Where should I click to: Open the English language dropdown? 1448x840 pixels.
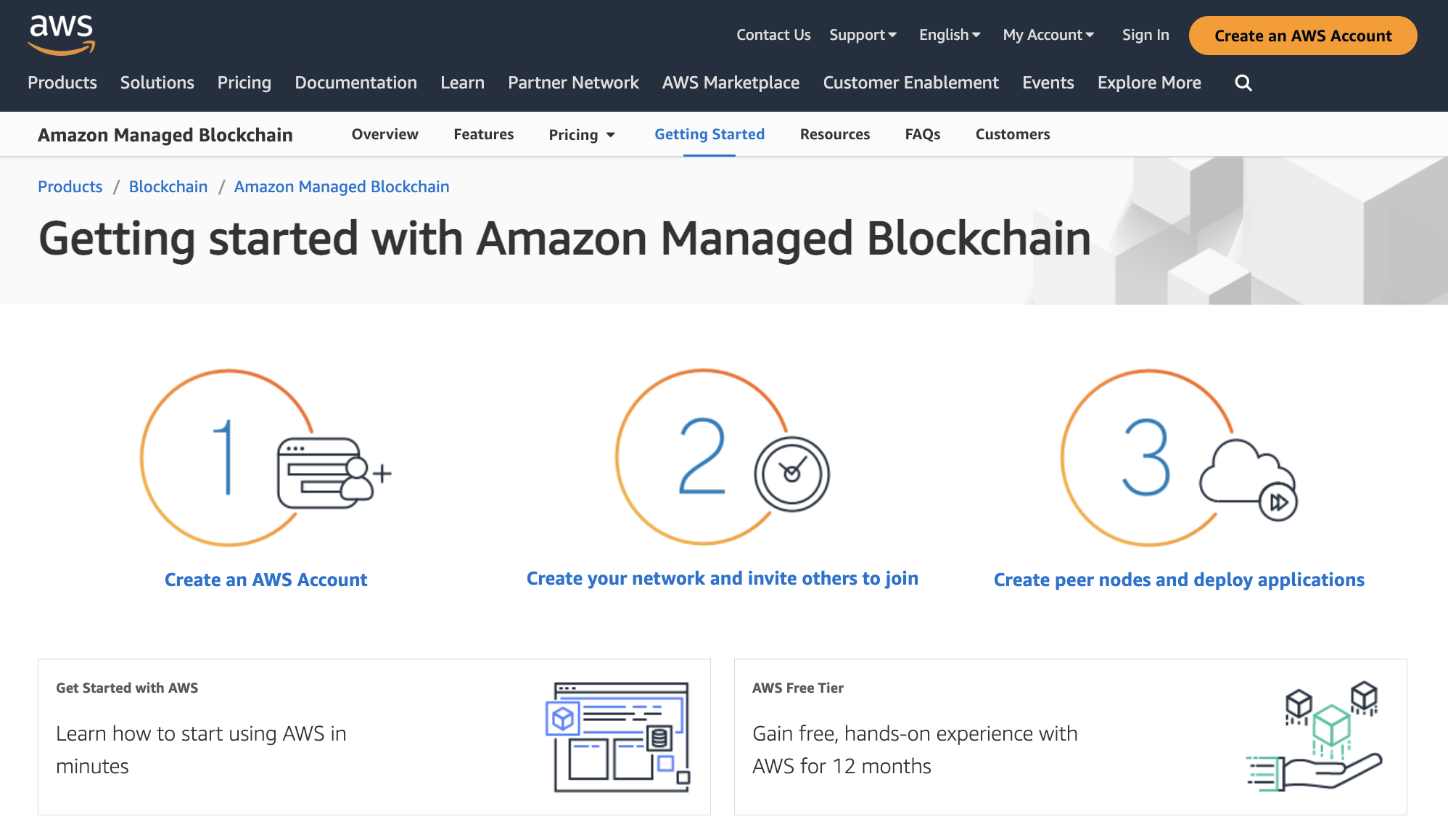(x=949, y=34)
